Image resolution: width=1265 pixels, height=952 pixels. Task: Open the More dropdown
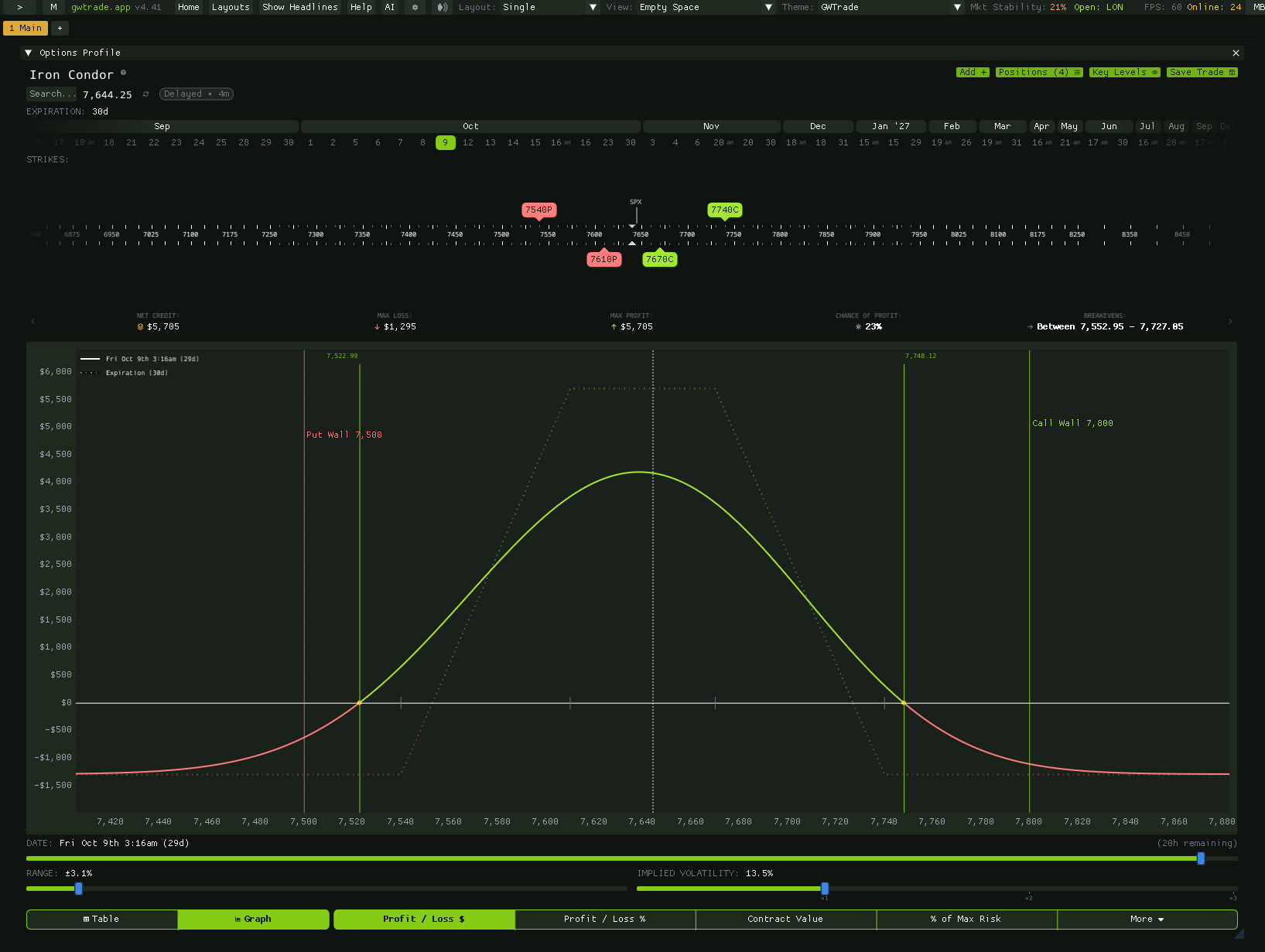click(1147, 919)
